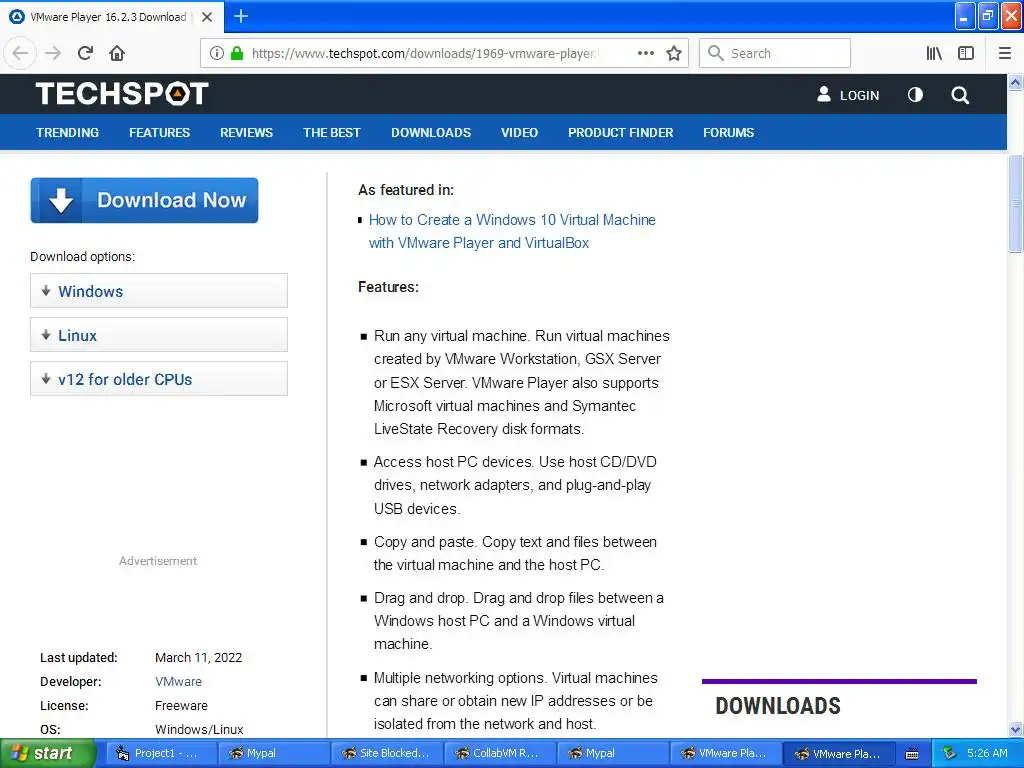Click the system tray keyboard icon

tap(912, 754)
